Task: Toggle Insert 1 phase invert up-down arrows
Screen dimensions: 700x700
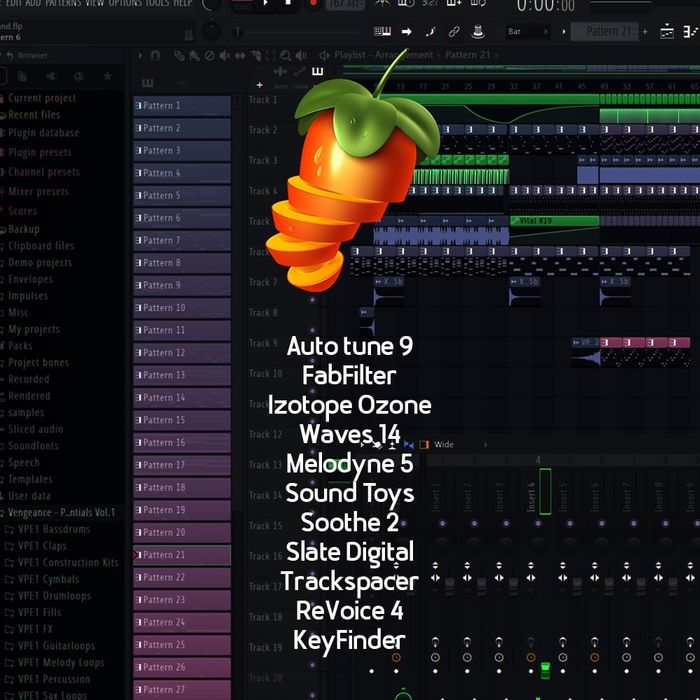Action: pos(435,565)
